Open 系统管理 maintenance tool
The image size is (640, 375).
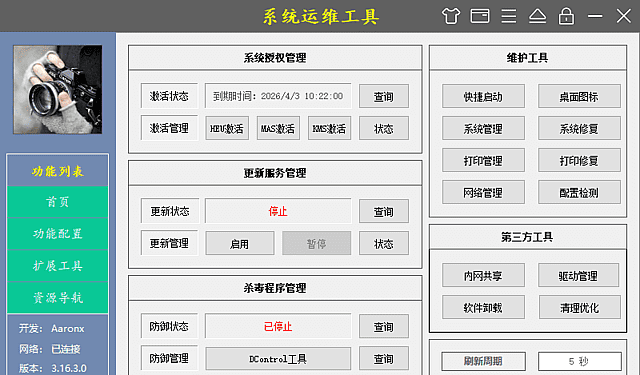coord(483,129)
